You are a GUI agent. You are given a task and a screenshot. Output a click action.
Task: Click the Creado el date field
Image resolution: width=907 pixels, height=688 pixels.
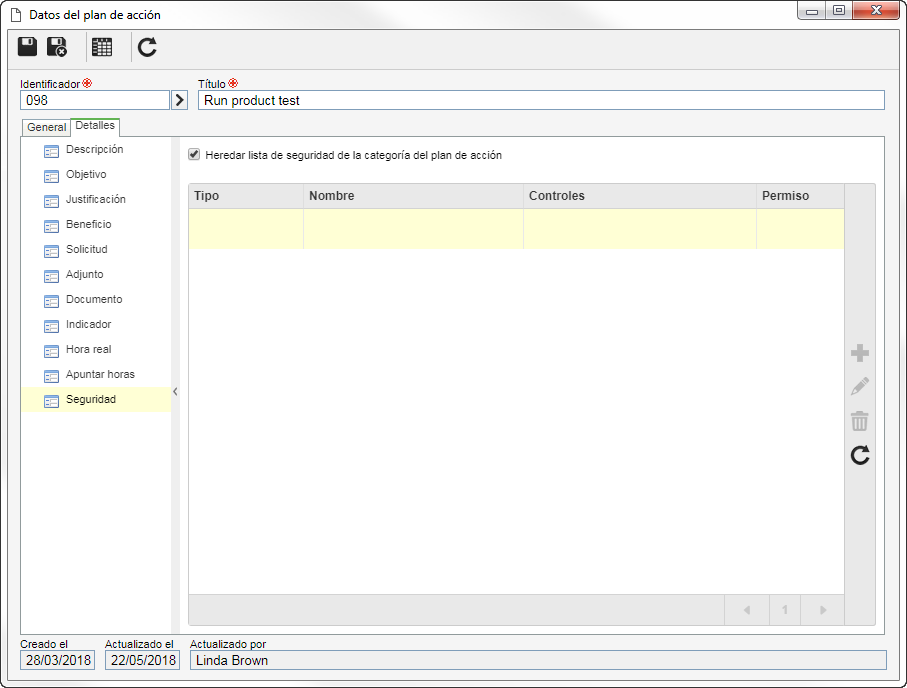pyautogui.click(x=57, y=660)
